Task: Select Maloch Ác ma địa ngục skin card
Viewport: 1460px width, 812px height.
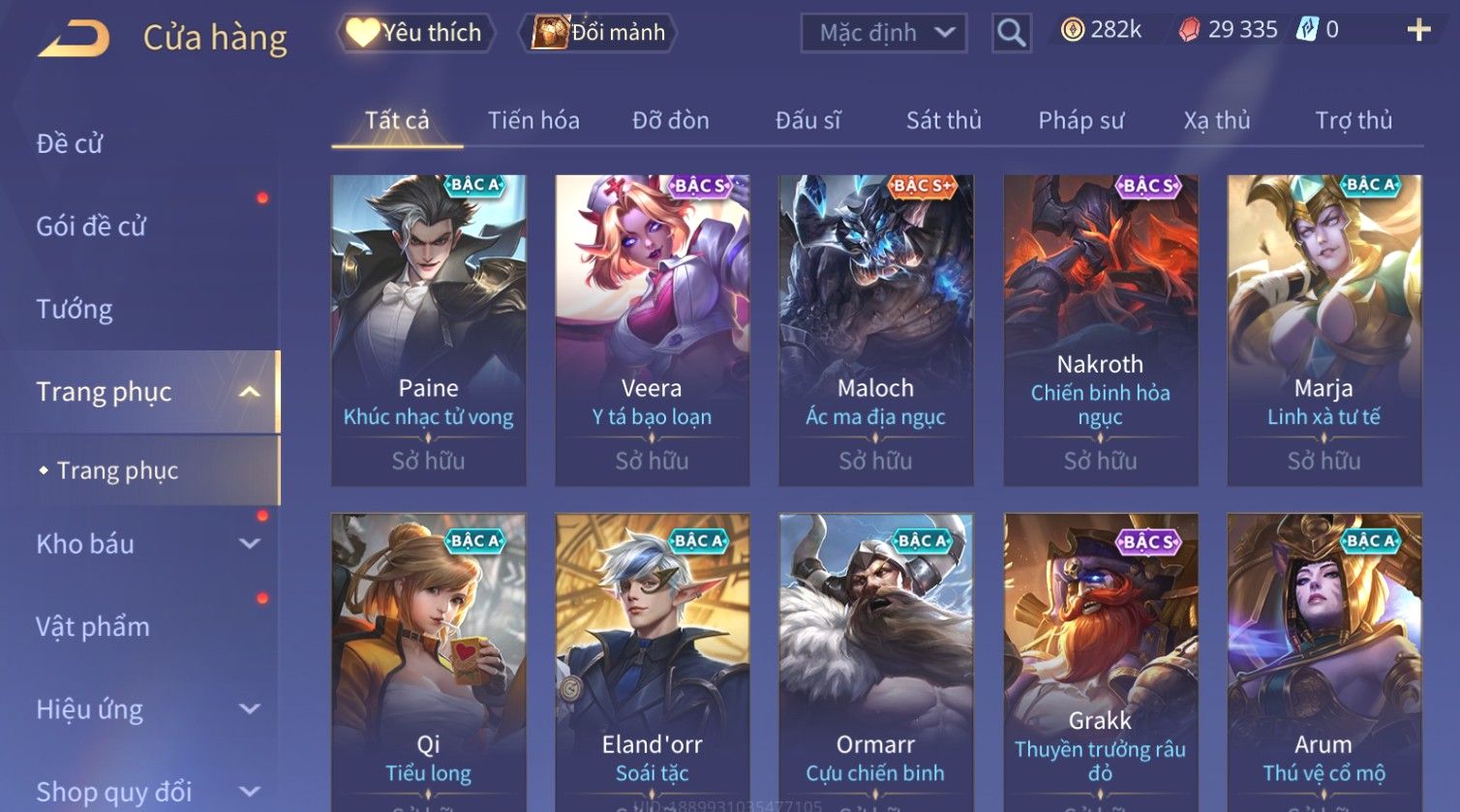Action: coord(876,330)
